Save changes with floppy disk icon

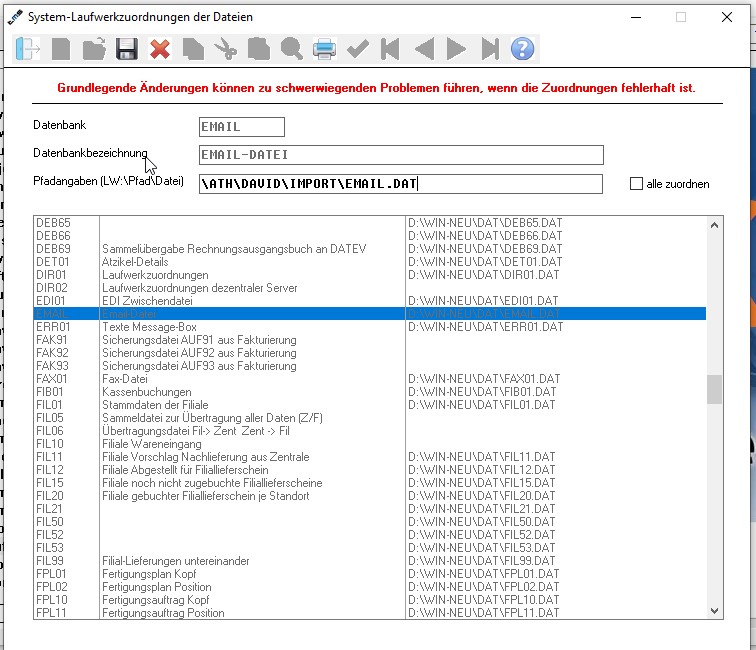127,49
